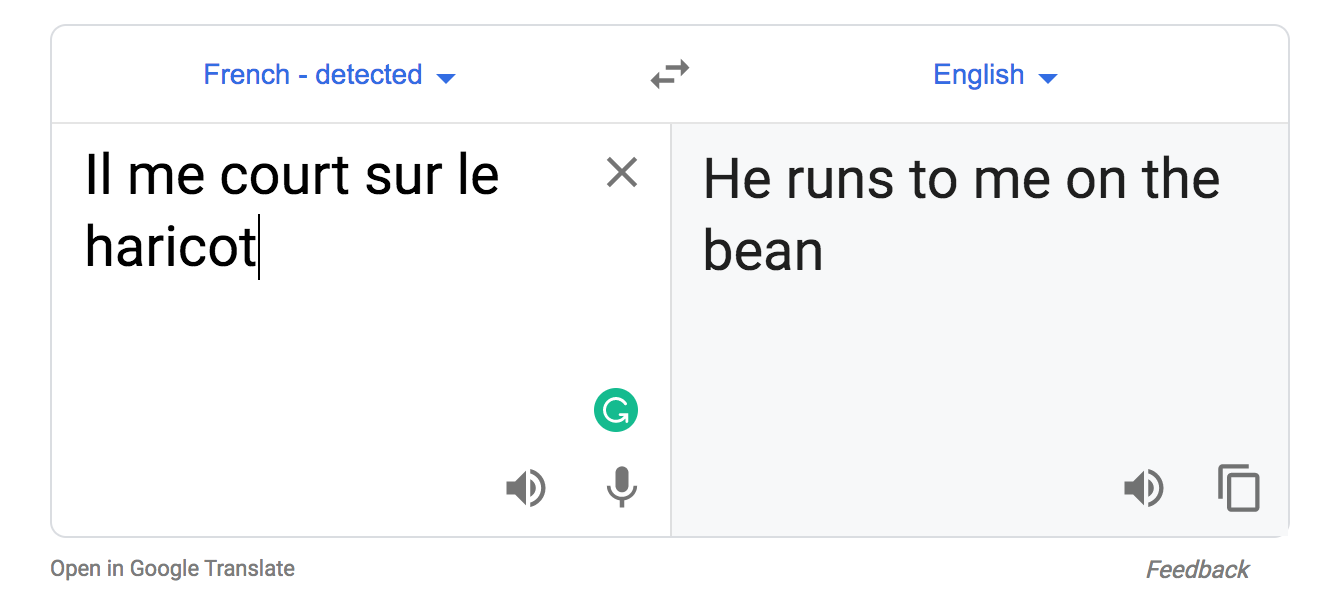Start voice input with the microphone
Viewport: 1342px width, 602px height.
[621, 488]
